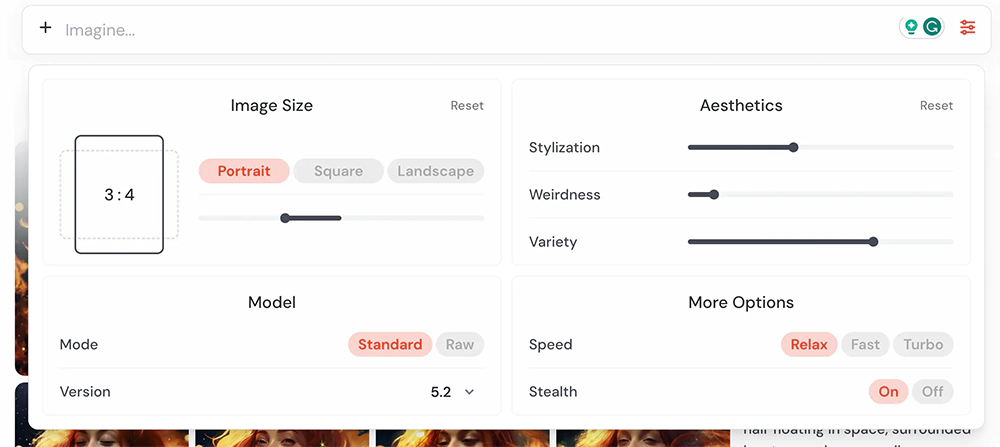Set Speed to Turbo

point(923,344)
